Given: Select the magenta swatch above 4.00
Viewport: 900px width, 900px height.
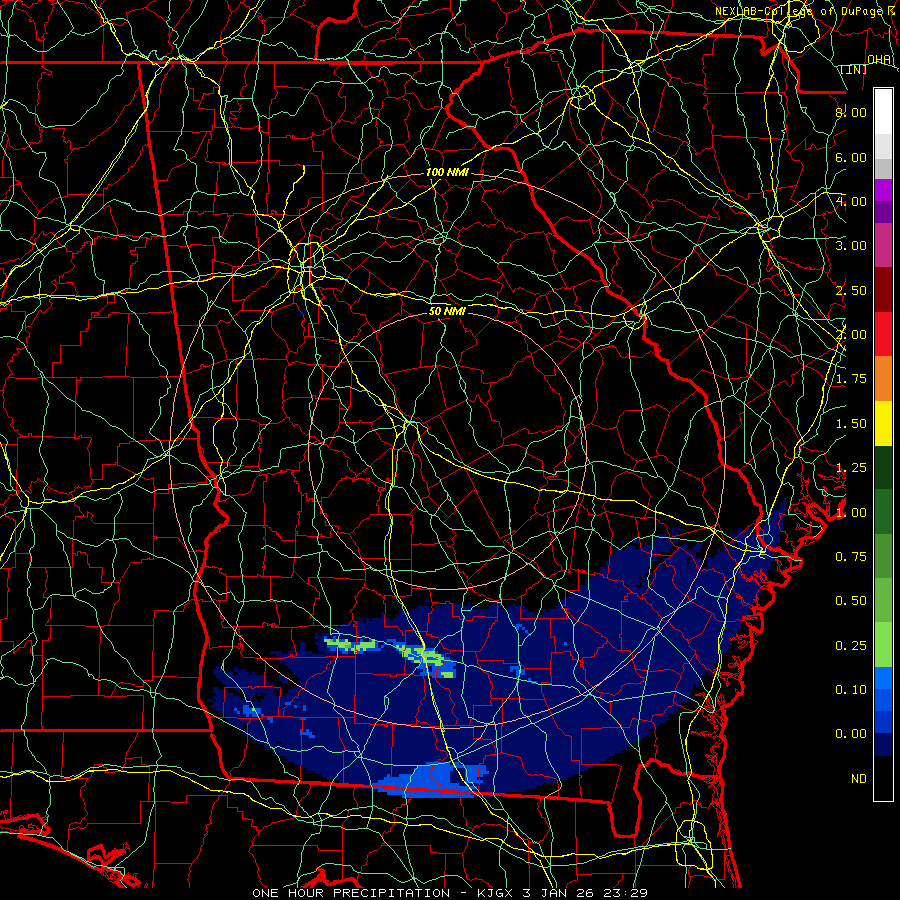Looking at the screenshot, I should (x=883, y=190).
